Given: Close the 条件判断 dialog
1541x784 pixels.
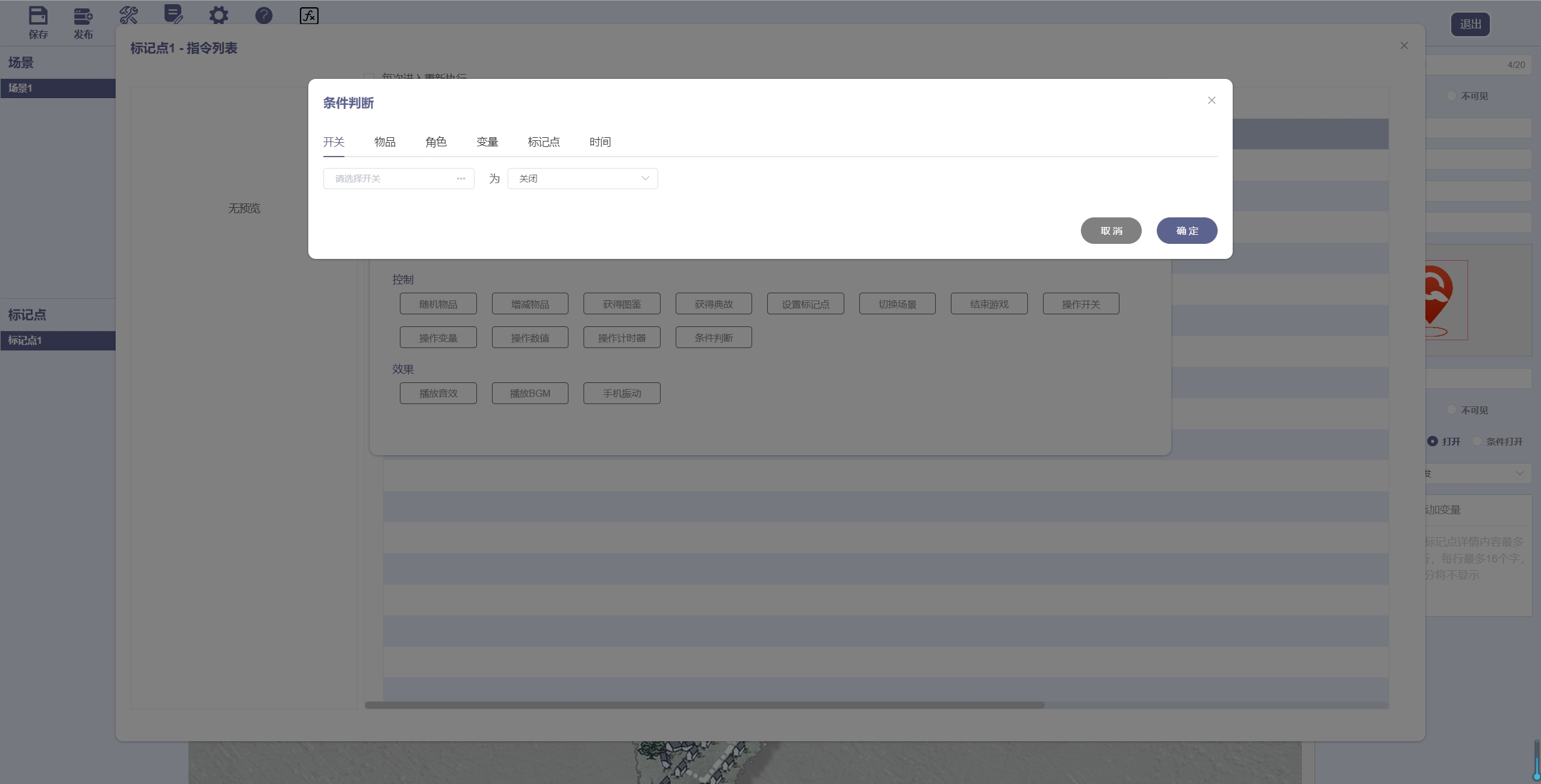Looking at the screenshot, I should pyautogui.click(x=1212, y=101).
